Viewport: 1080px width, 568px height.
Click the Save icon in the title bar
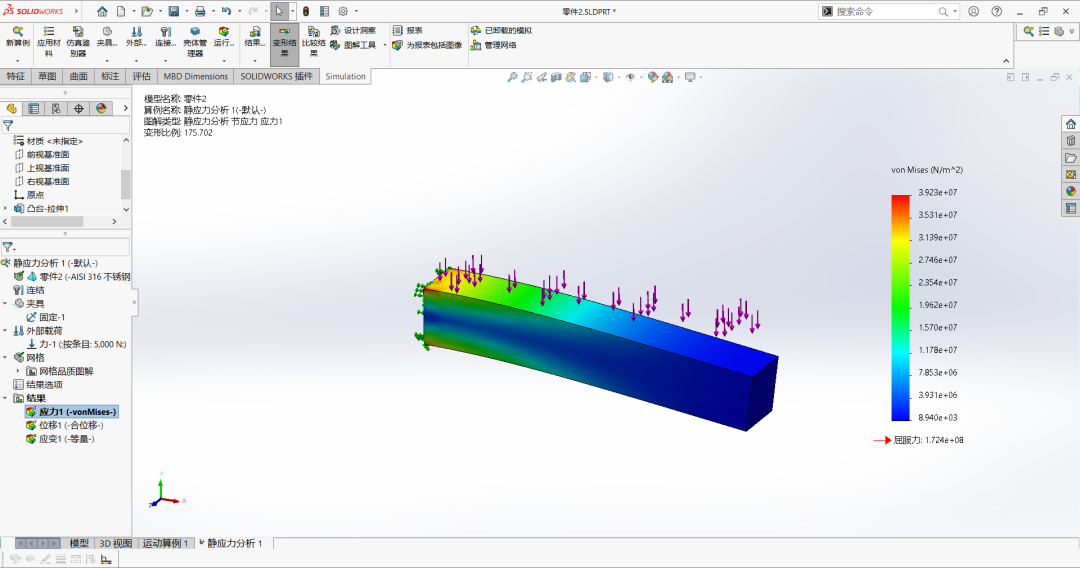coord(174,11)
